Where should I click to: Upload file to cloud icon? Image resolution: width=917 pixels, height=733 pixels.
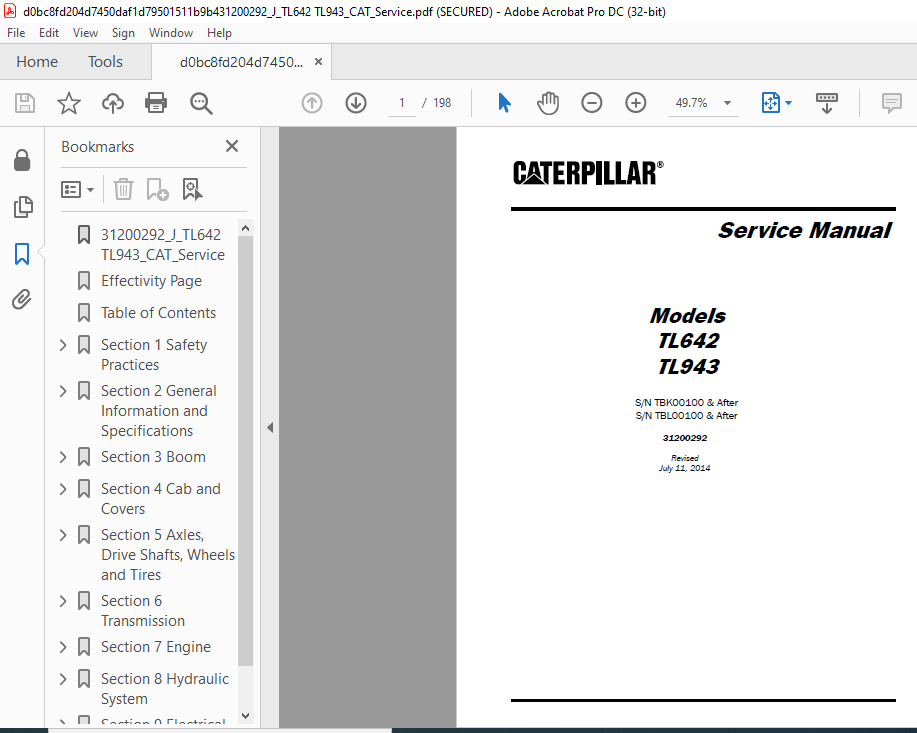click(112, 103)
